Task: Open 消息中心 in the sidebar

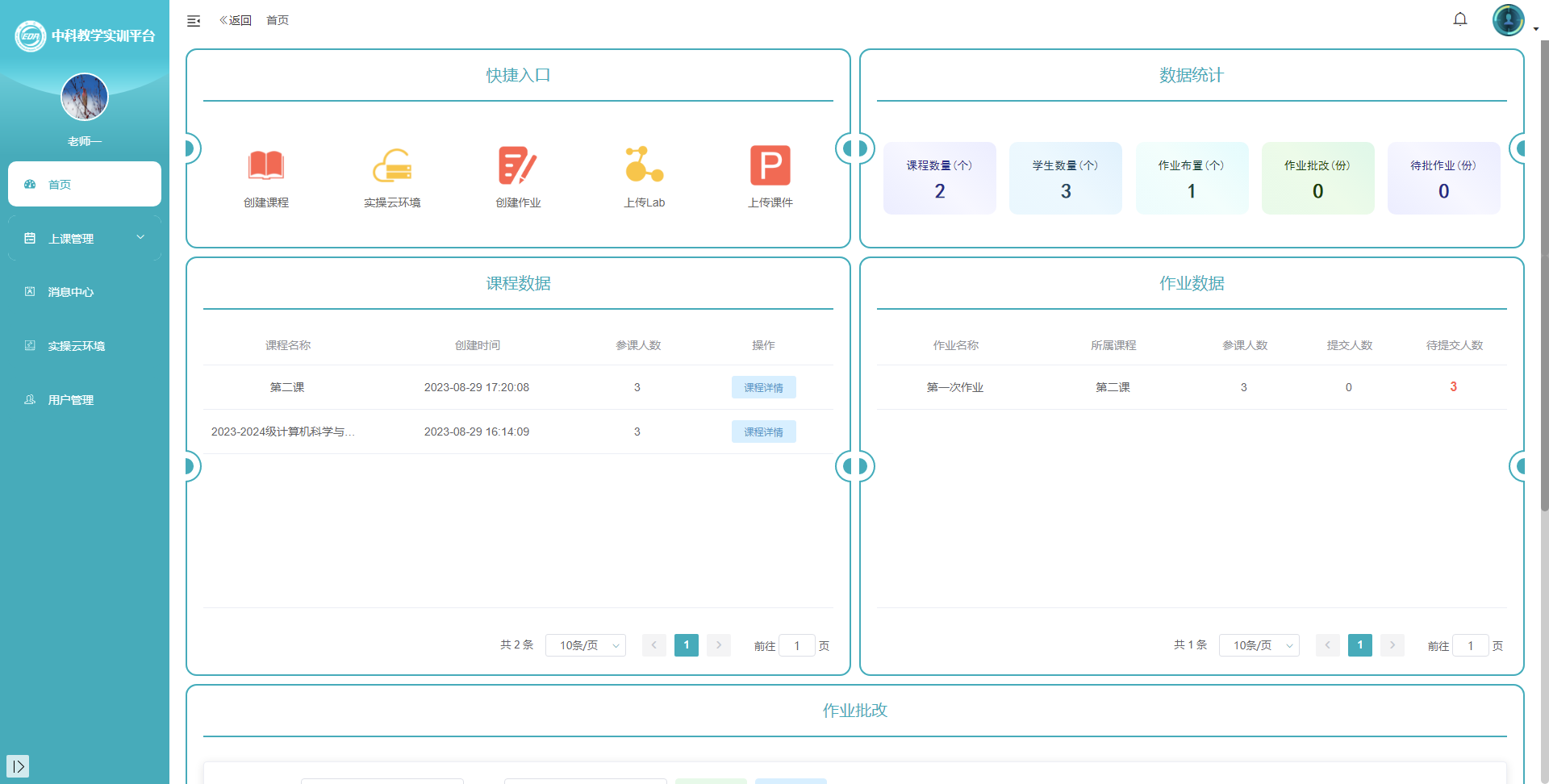Action: click(x=85, y=292)
